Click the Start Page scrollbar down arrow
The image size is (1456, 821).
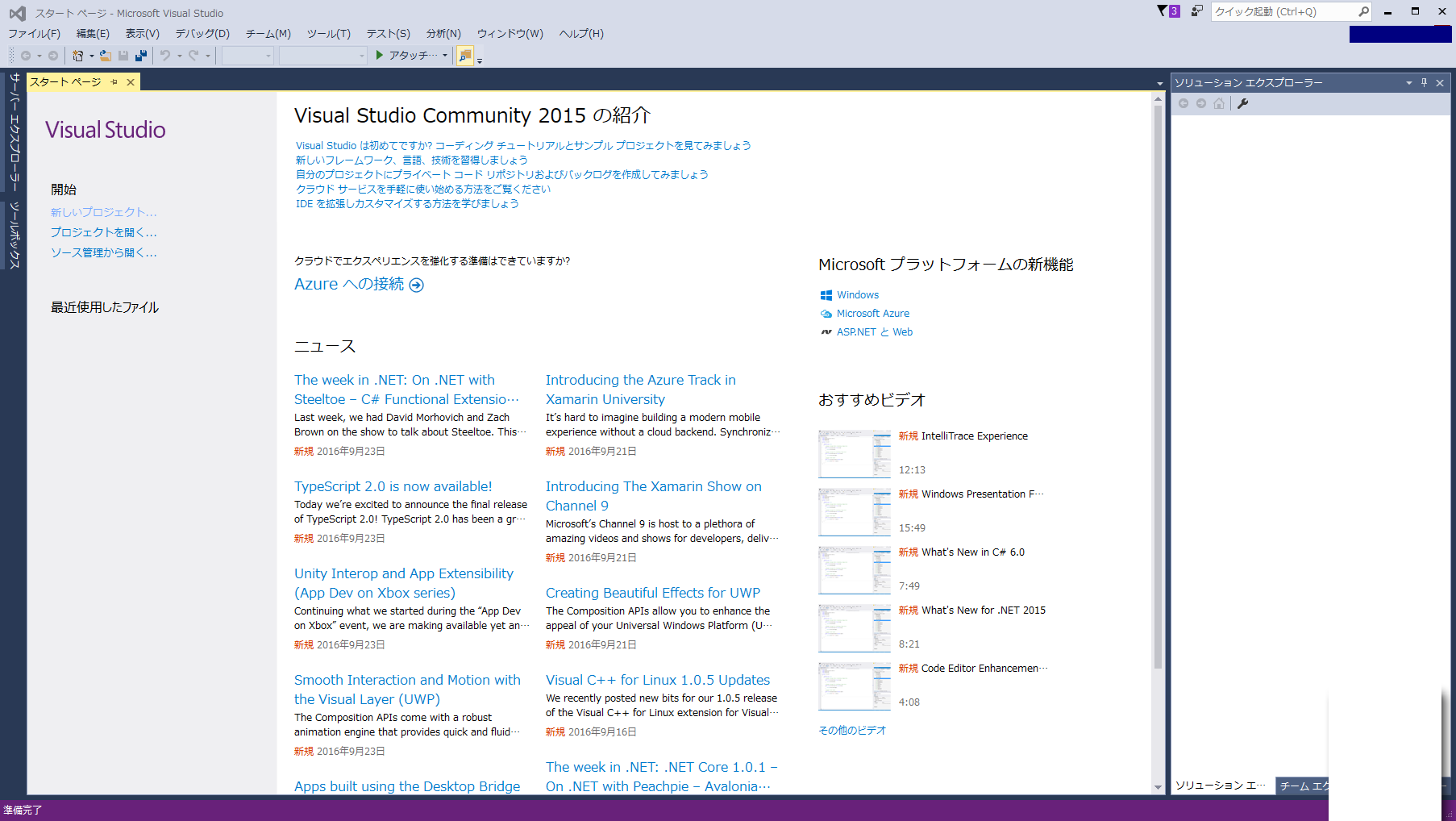point(1159,787)
